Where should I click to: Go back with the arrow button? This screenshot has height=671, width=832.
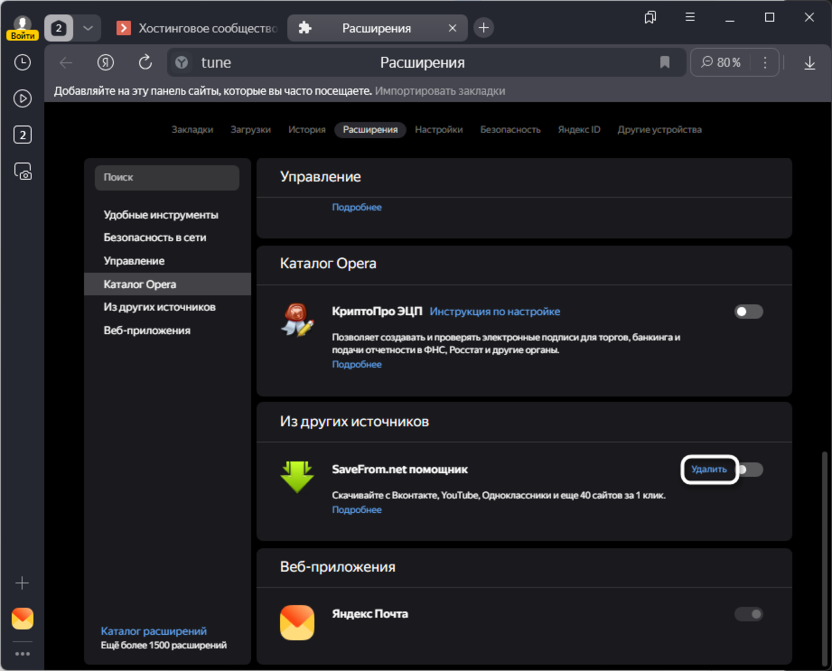66,63
